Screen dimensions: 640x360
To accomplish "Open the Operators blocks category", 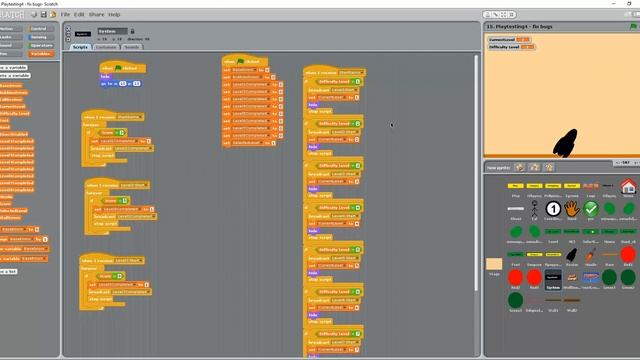I will click(x=41, y=45).
